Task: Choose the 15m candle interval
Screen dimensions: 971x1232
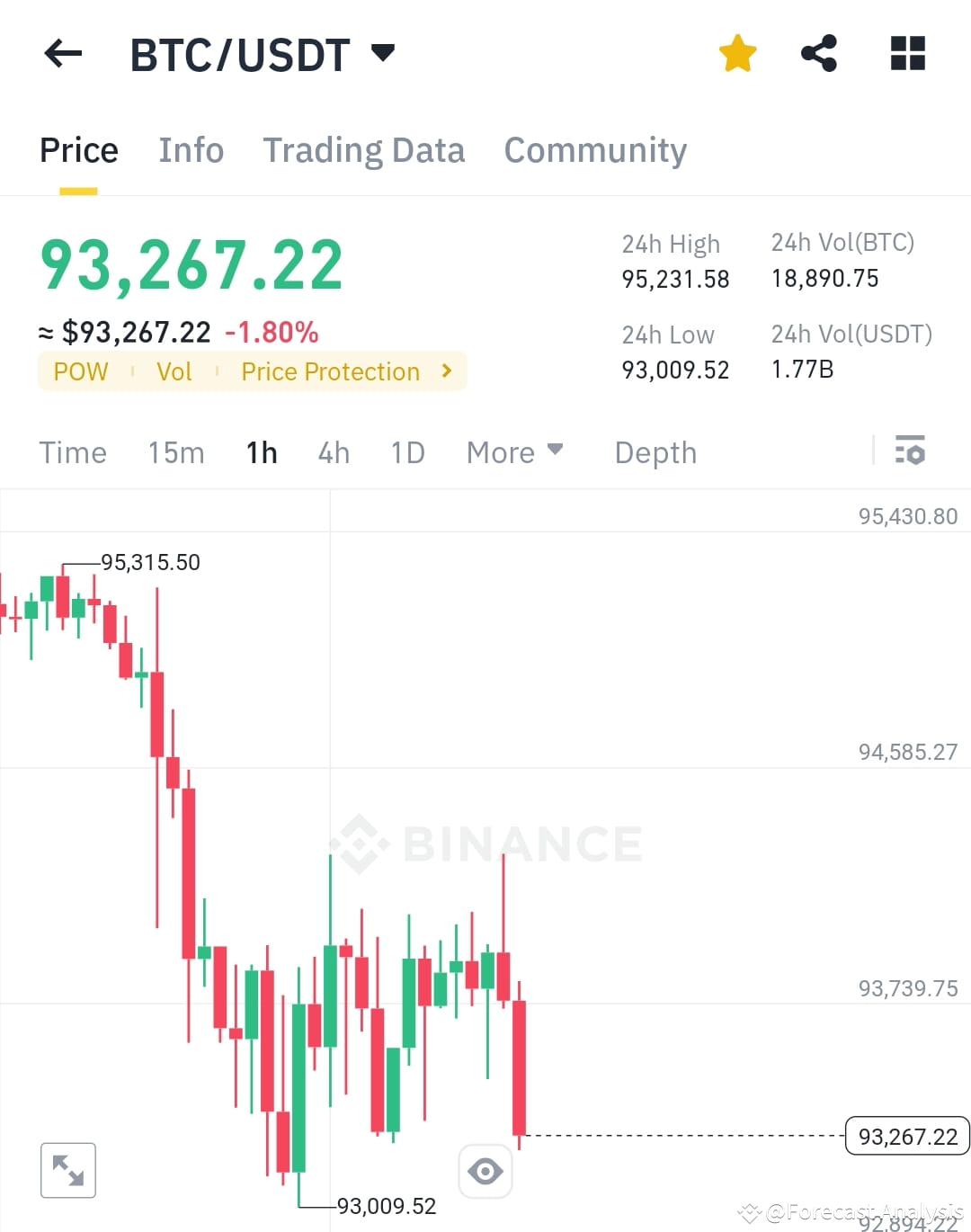Action: point(176,452)
